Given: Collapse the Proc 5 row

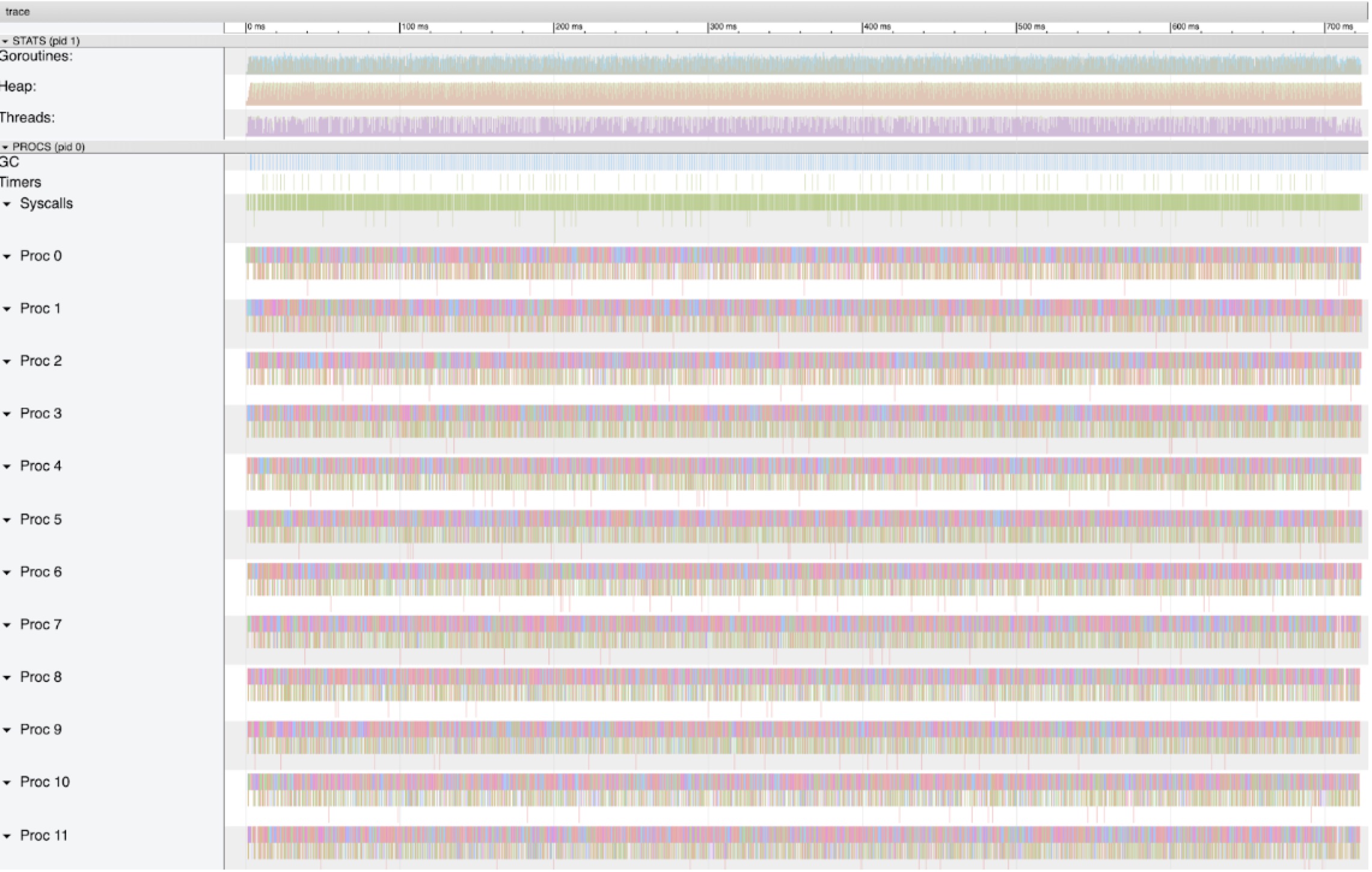Looking at the screenshot, I should click(x=7, y=520).
